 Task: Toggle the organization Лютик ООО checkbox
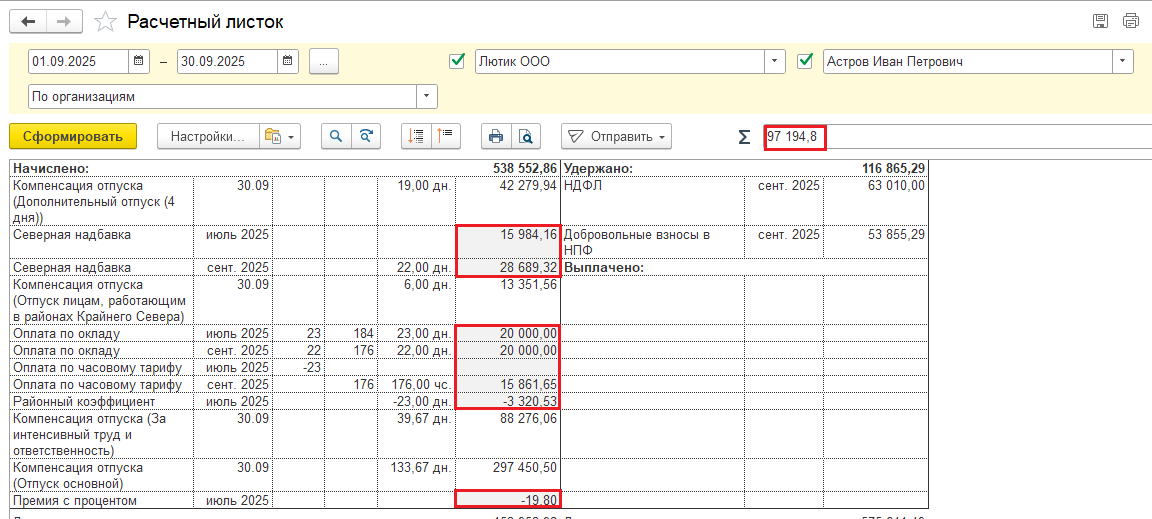tap(458, 62)
